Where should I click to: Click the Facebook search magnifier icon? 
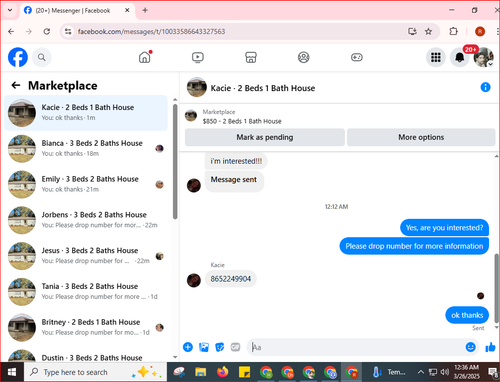[42, 57]
